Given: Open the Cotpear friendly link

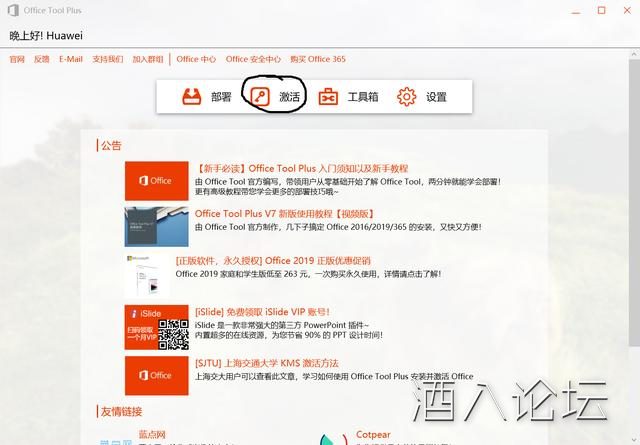Looking at the screenshot, I should click(x=373, y=434).
